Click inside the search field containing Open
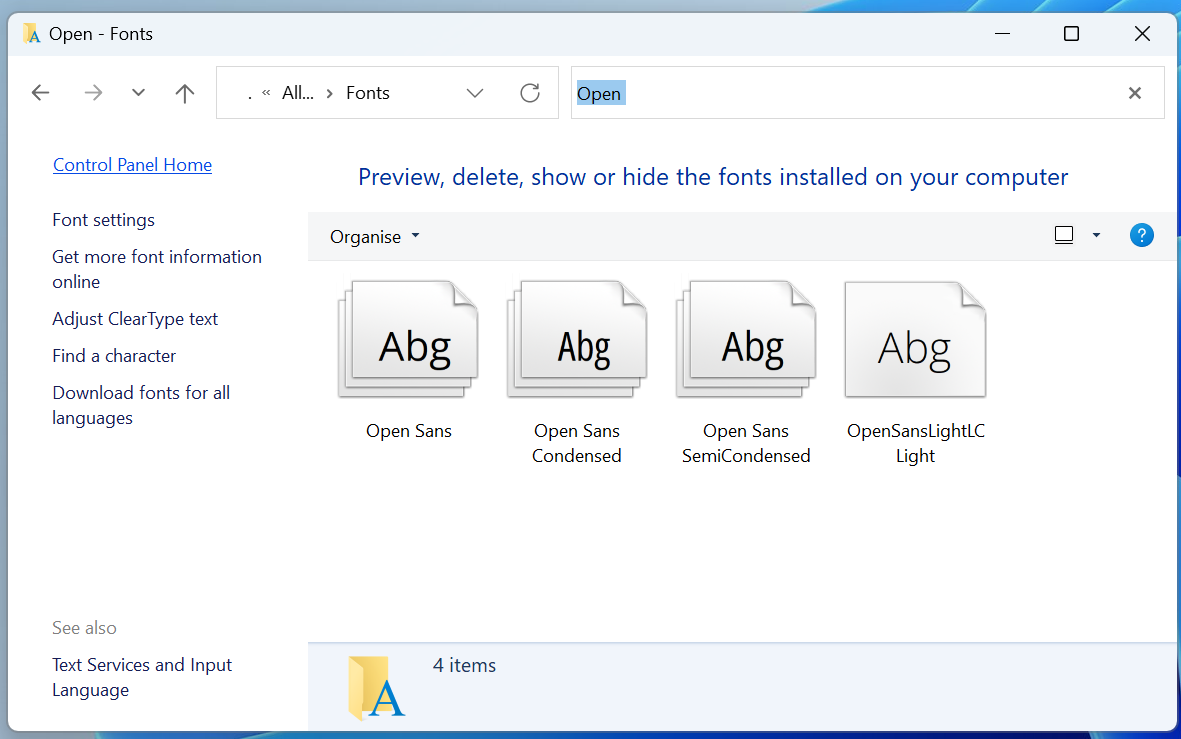The image size is (1181, 739). click(850, 93)
